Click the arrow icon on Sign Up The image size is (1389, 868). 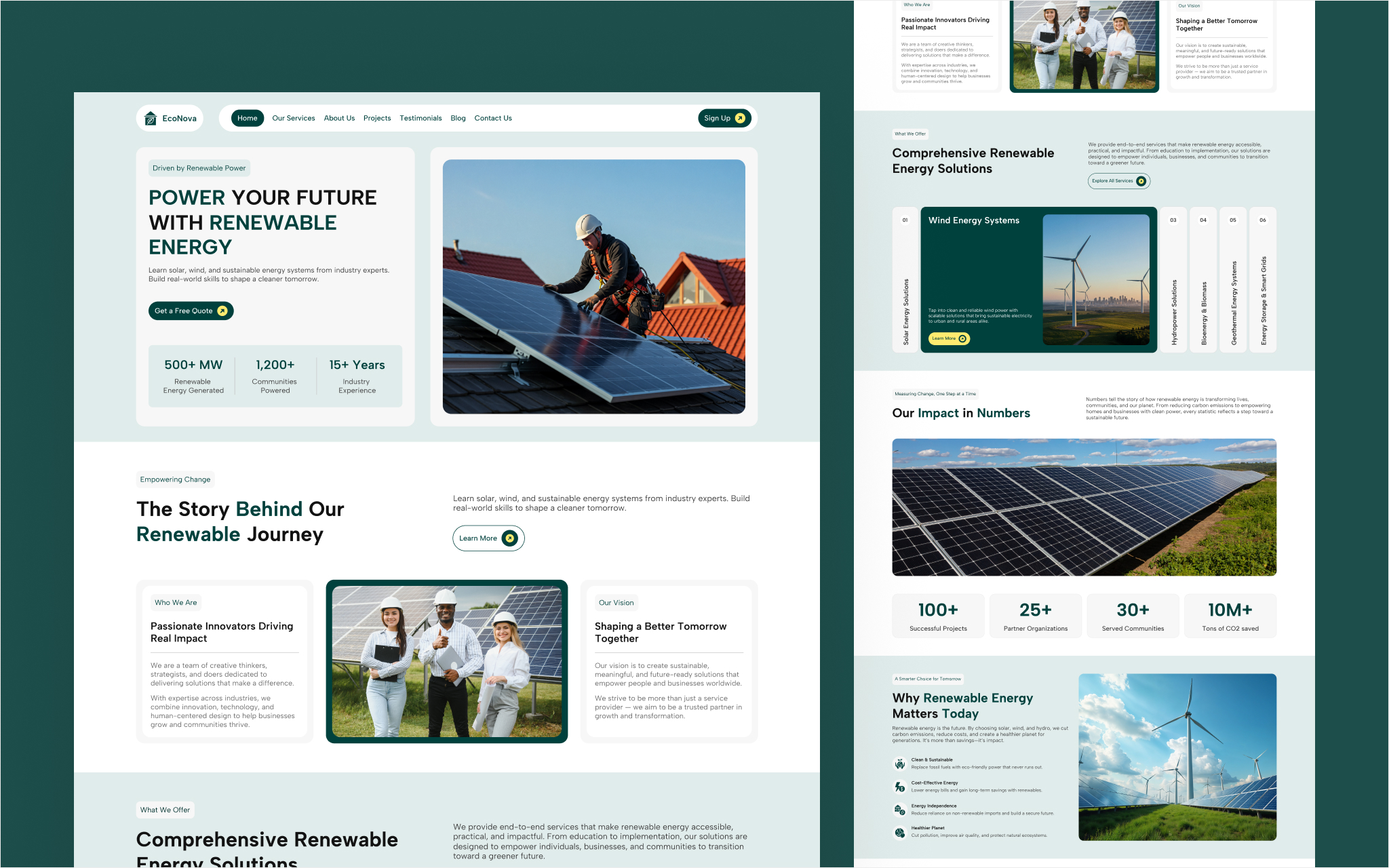point(740,118)
